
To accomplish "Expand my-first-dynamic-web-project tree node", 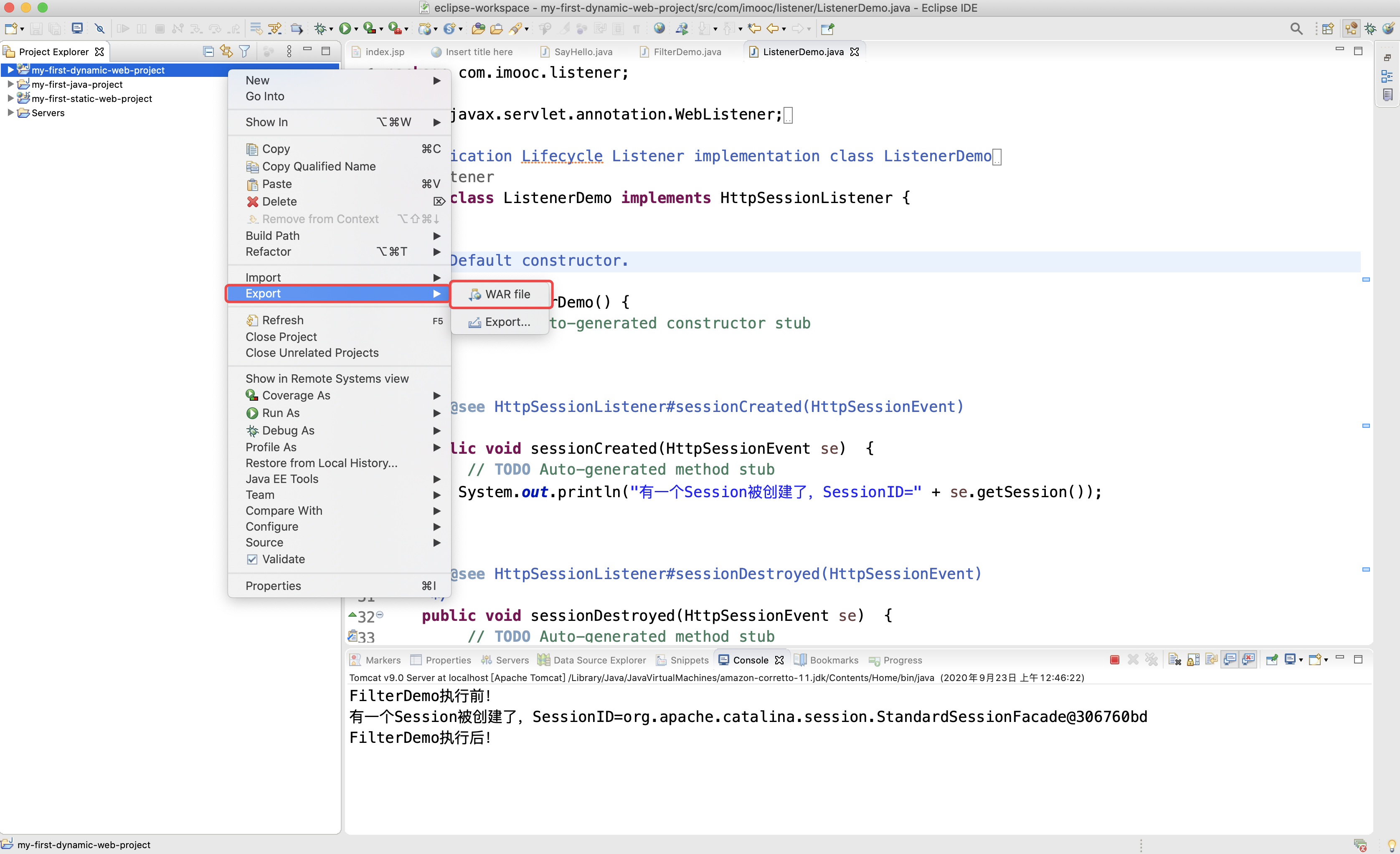I will [10, 70].
